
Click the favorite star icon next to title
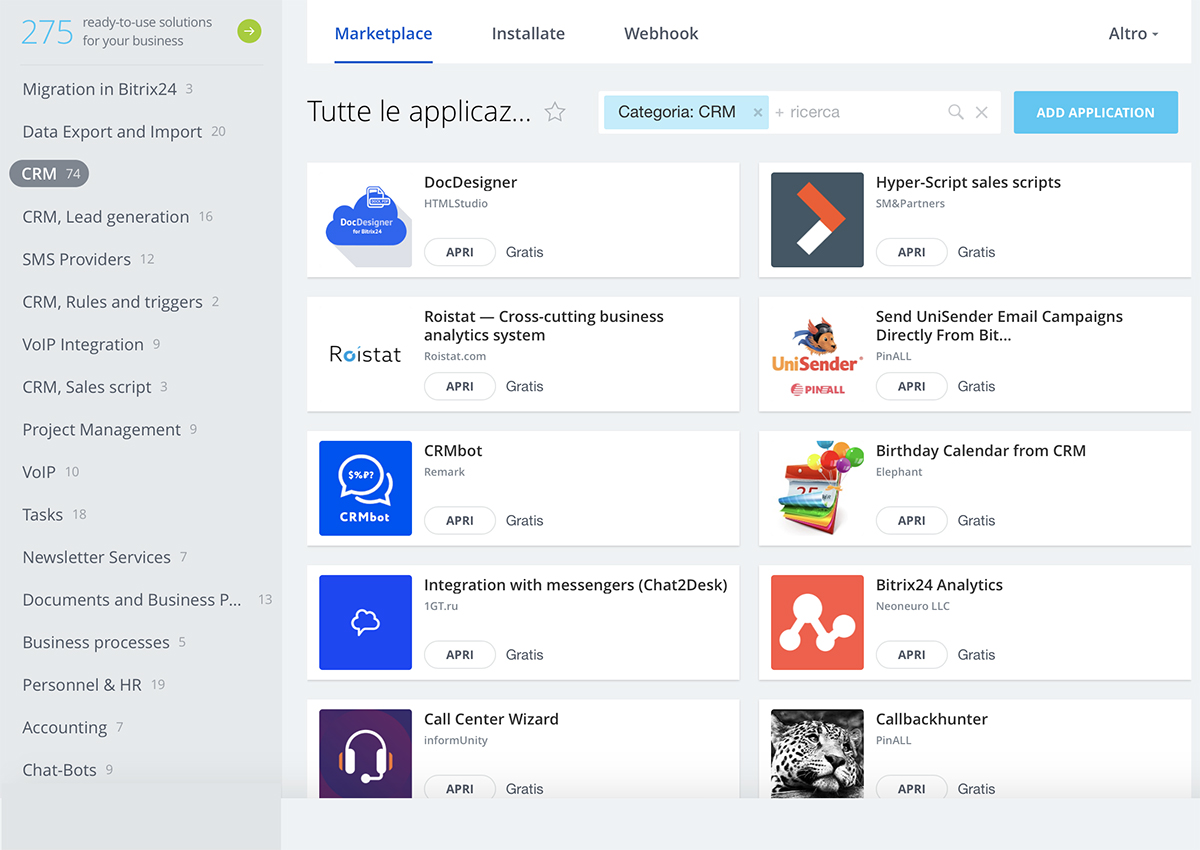coord(555,112)
